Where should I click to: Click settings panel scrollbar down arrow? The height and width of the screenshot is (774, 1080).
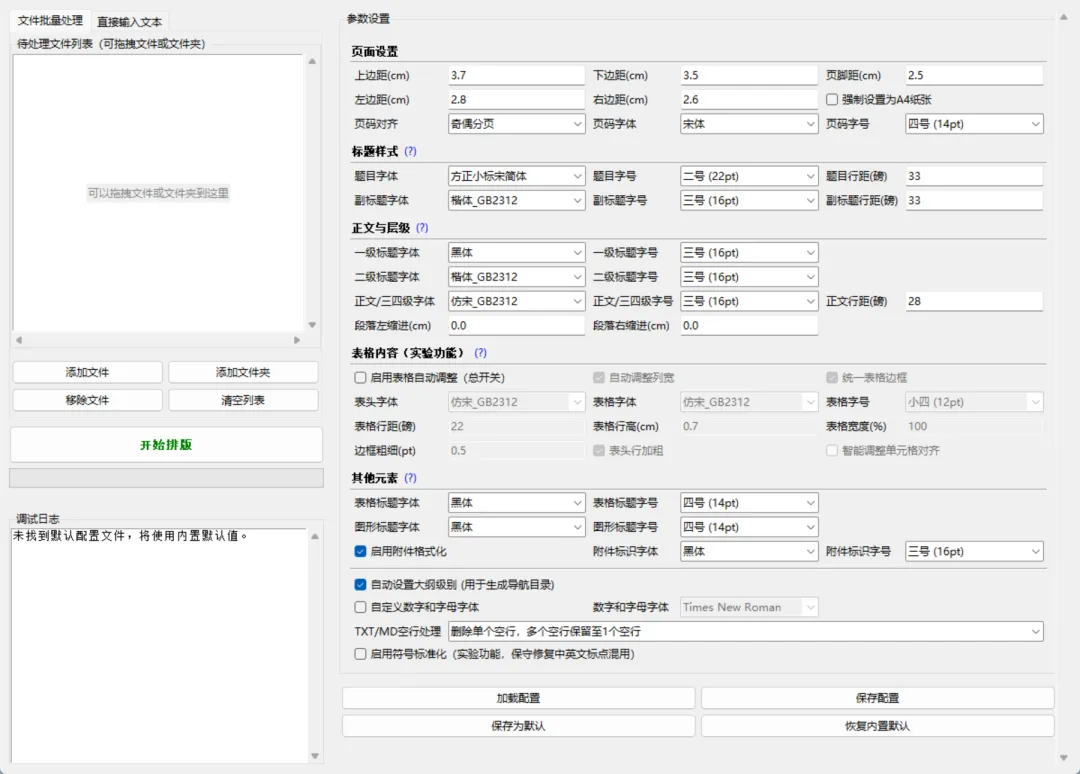coord(1063,757)
